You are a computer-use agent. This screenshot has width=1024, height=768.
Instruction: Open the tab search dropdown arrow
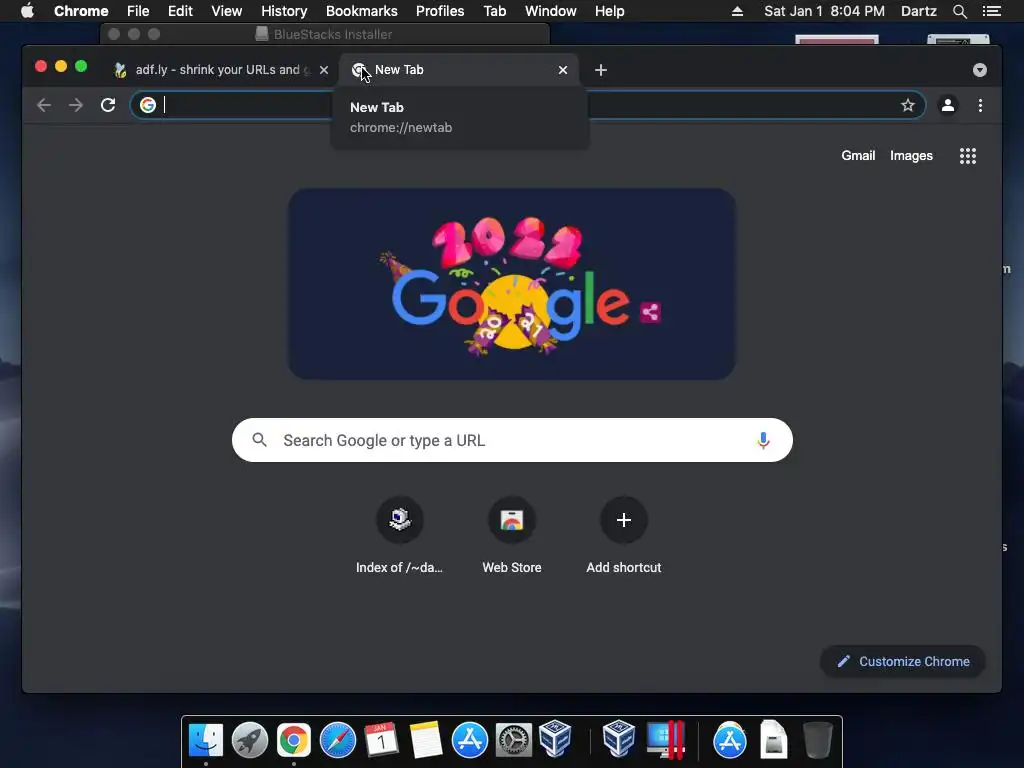pyautogui.click(x=980, y=70)
